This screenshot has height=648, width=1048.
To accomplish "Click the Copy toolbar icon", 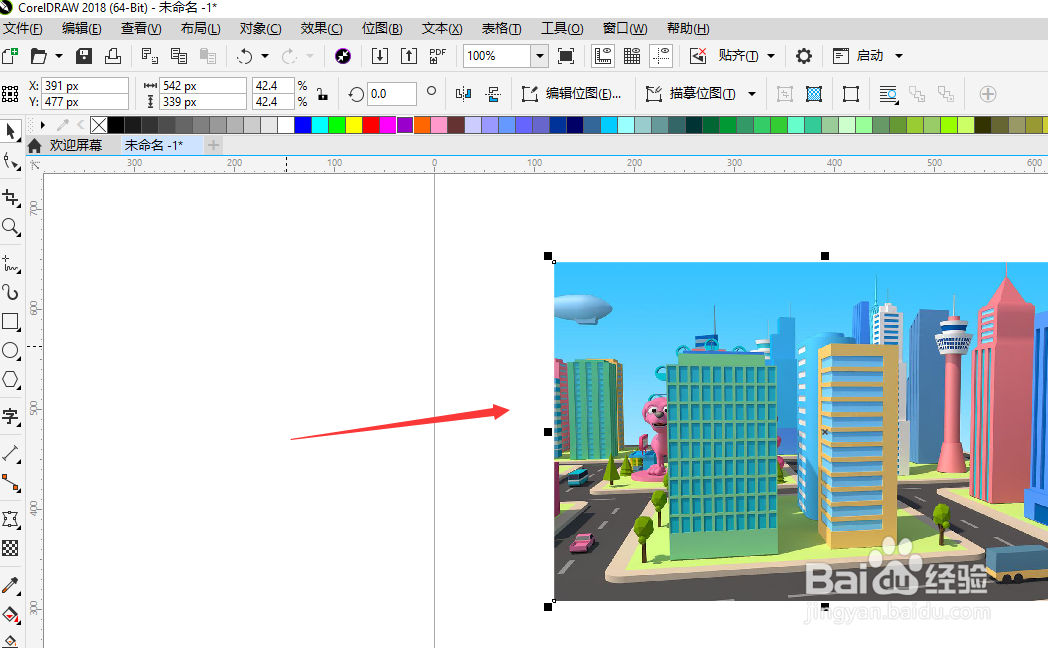I will point(178,56).
